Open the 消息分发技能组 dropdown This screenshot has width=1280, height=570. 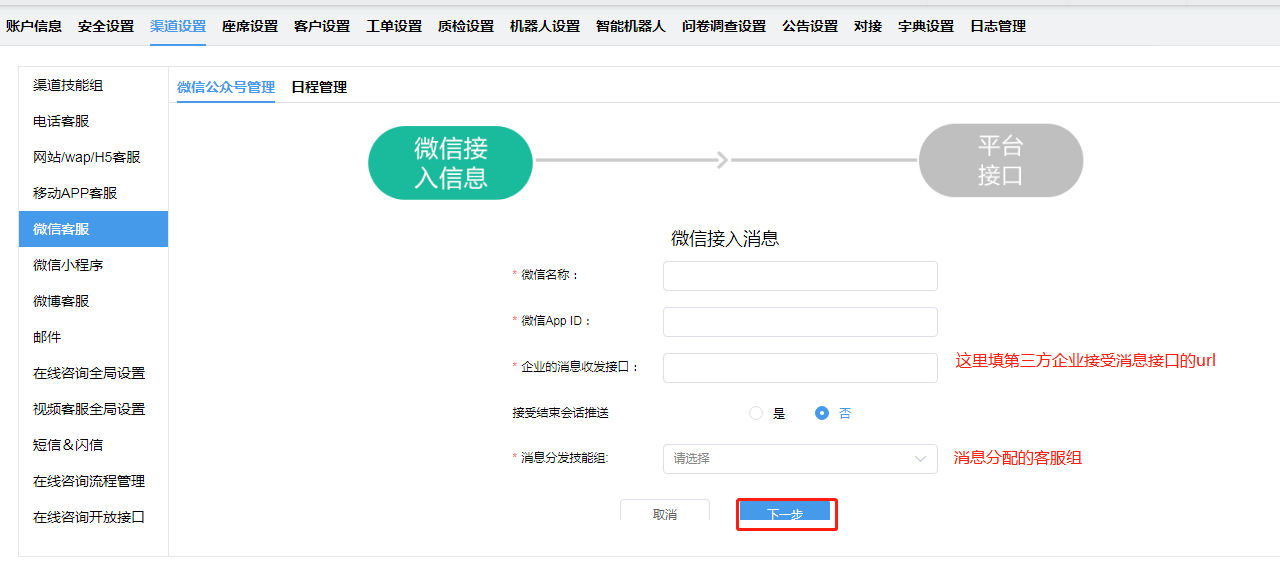coord(800,459)
